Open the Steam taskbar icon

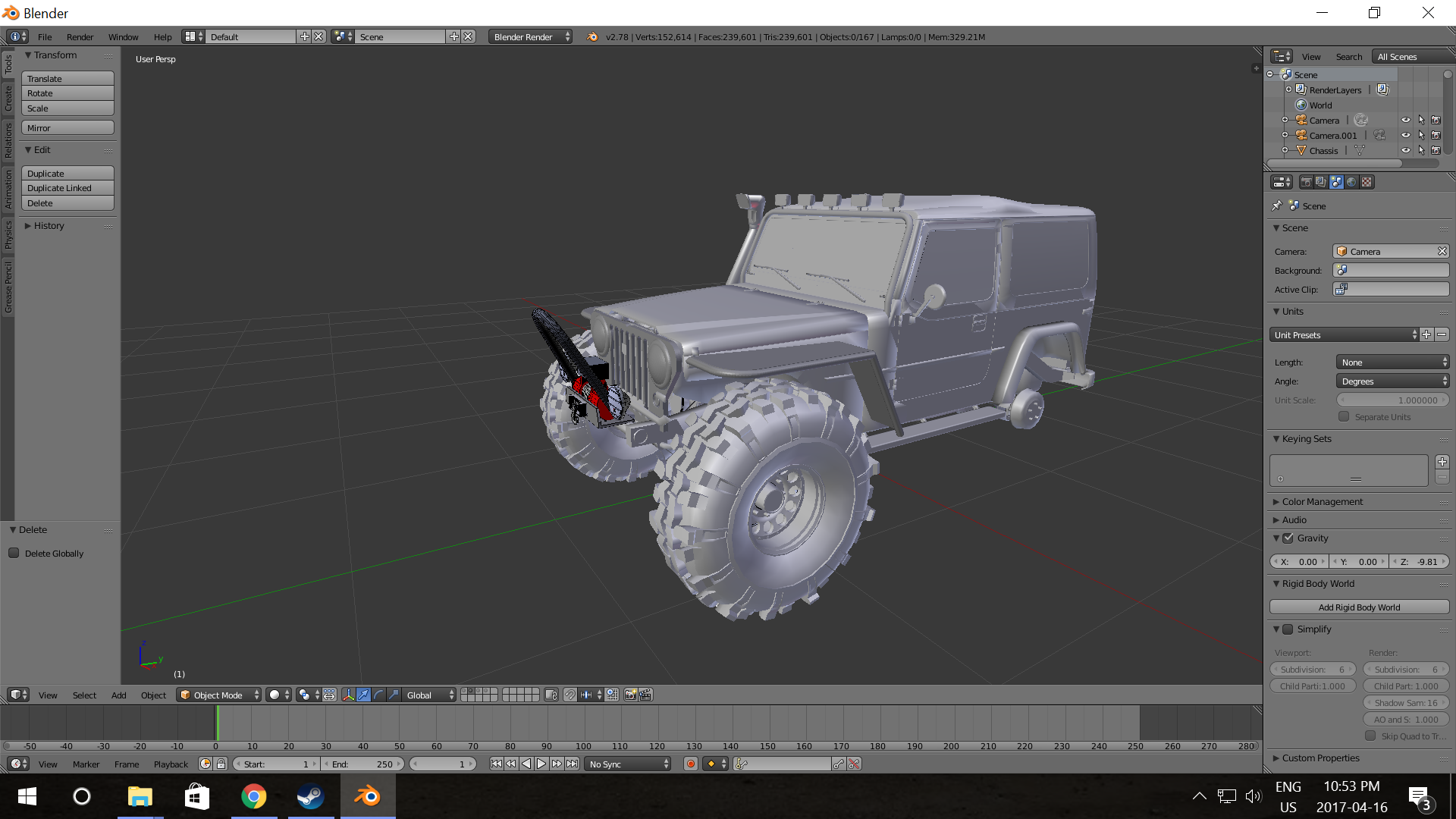310,796
